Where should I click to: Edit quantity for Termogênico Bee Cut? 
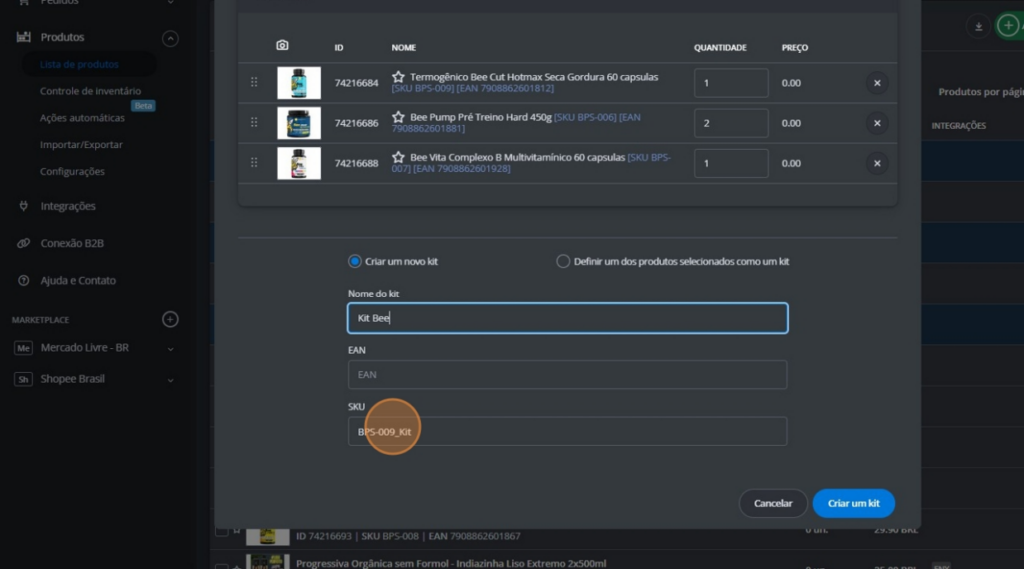731,83
